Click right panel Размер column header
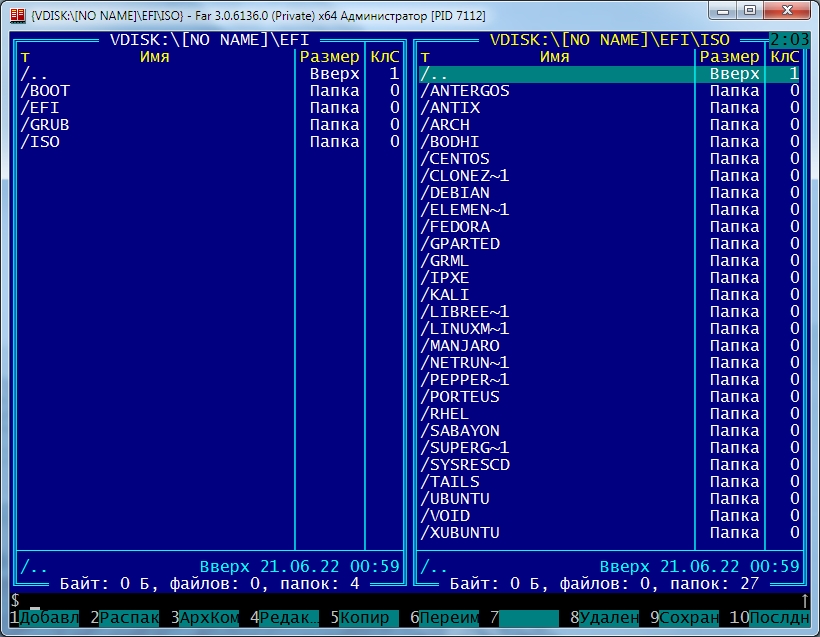The height and width of the screenshot is (637, 820). click(730, 56)
